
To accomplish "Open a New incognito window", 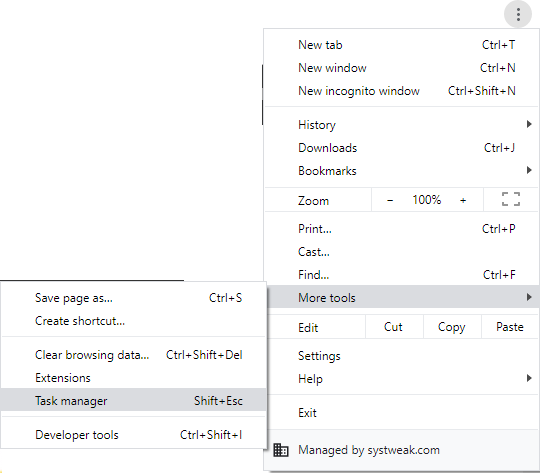I will [x=401, y=91].
